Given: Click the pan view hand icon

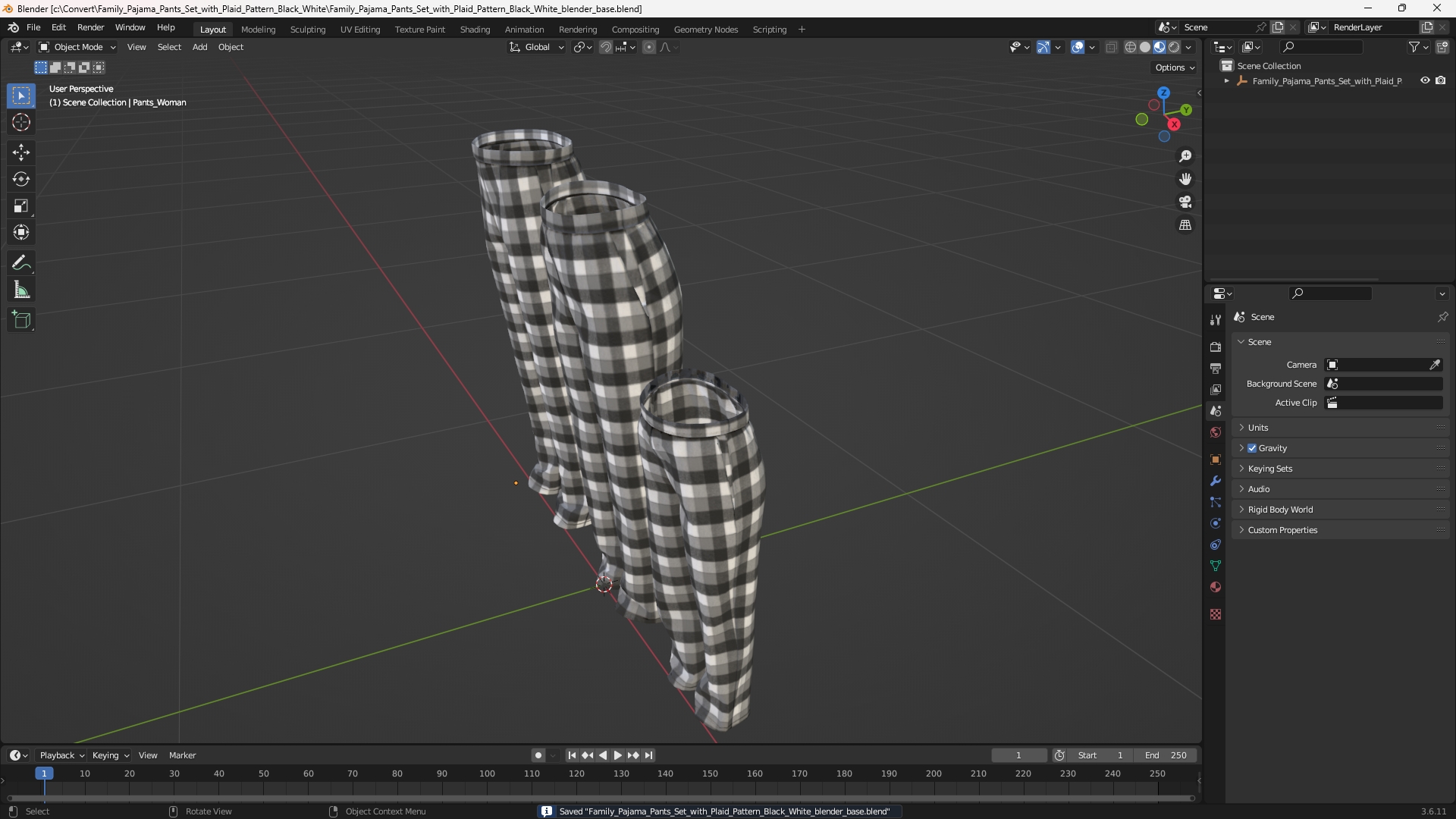Looking at the screenshot, I should (x=1185, y=179).
